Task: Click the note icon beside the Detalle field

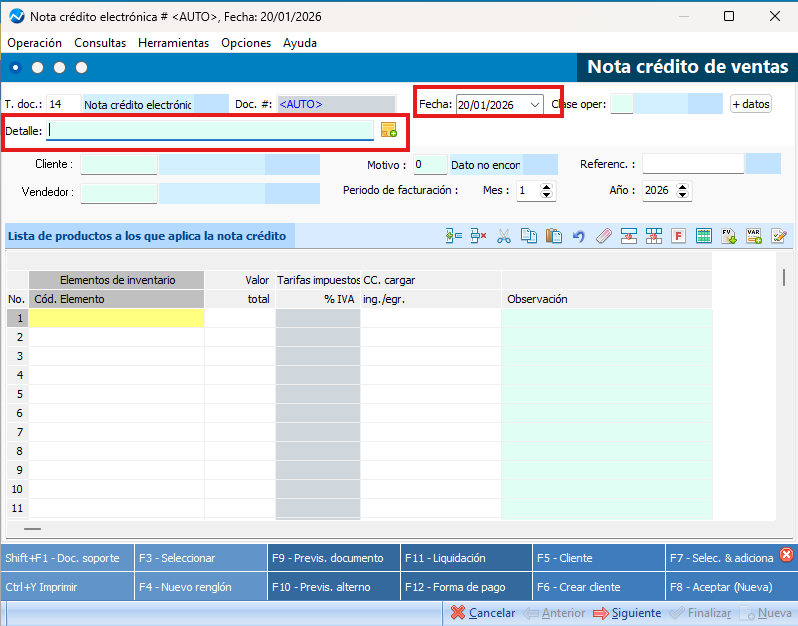Action: pyautogui.click(x=389, y=130)
